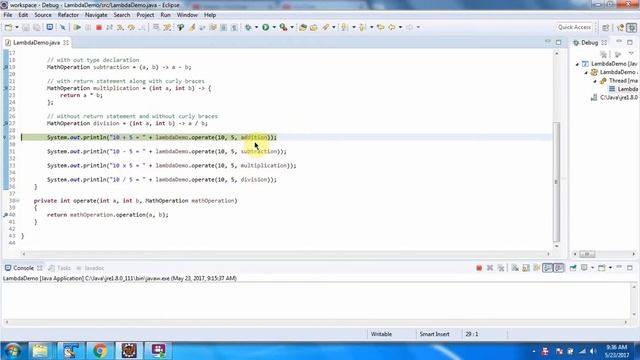Image resolution: width=640 pixels, height=360 pixels.
Task: Open the Refactor menu
Action: pos(68,15)
